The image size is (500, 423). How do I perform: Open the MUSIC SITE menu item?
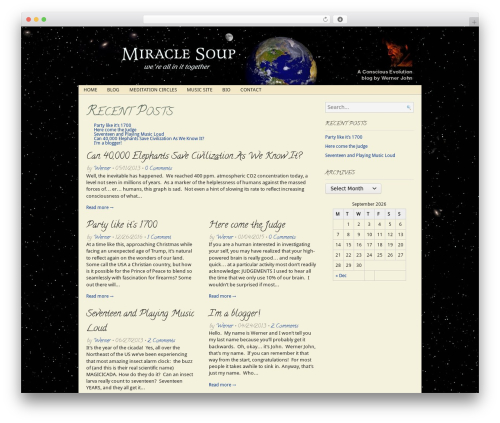click(x=199, y=90)
